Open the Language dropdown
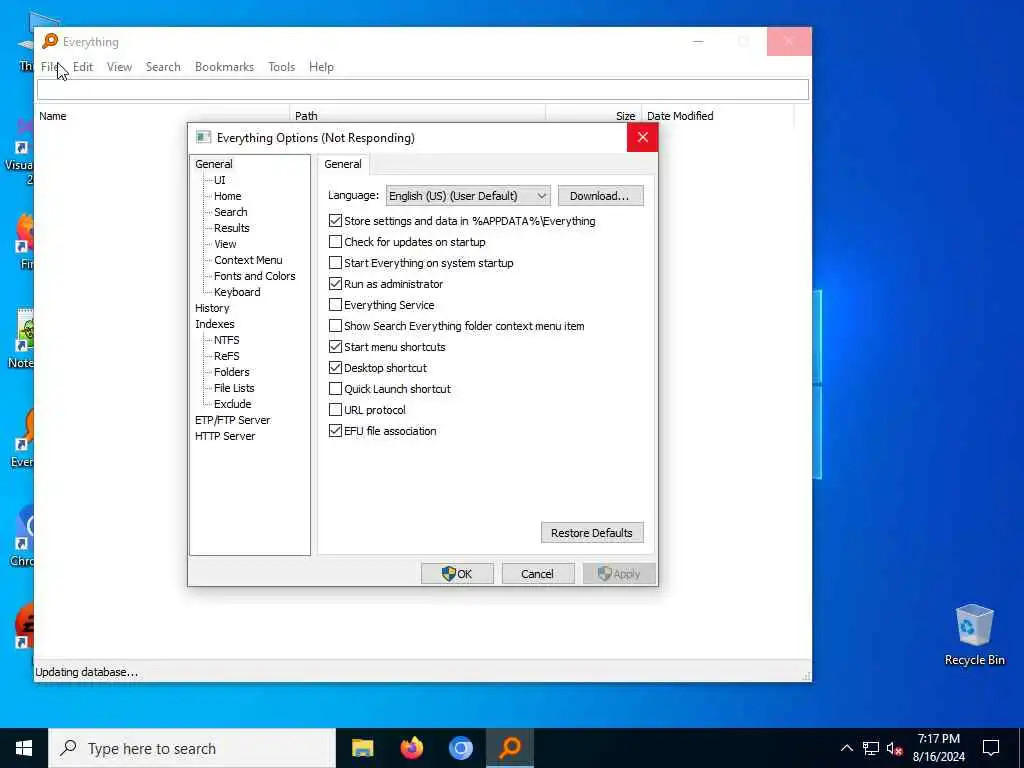The width and height of the screenshot is (1024, 768). [468, 195]
